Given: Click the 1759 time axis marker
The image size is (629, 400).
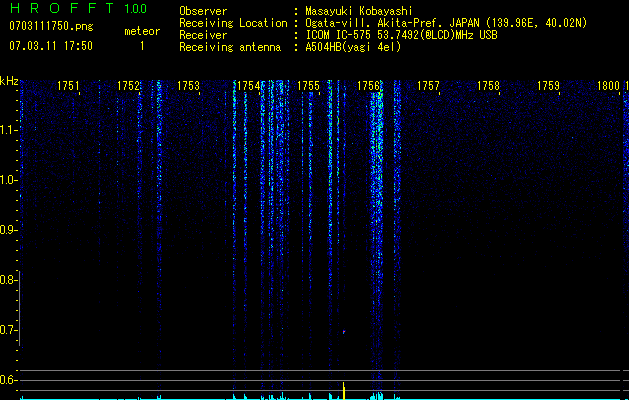Looking at the screenshot, I should (548, 86).
